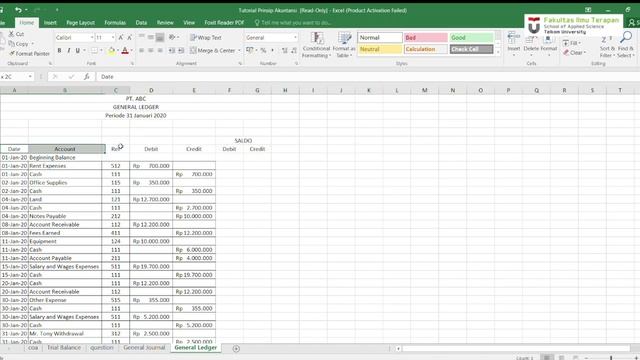Click Decrease Decimal icon

294,50
